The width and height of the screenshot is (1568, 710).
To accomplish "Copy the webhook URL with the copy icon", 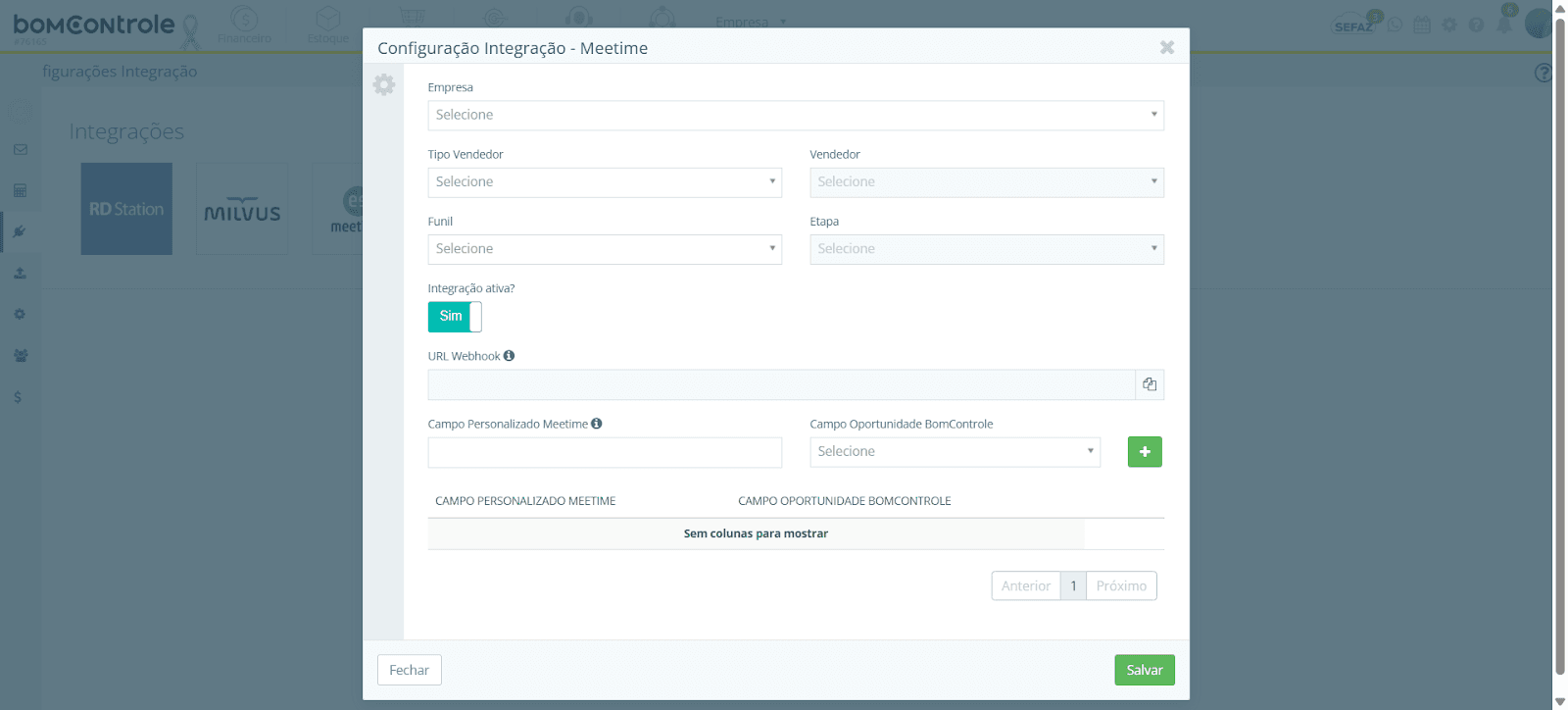I will pos(1150,384).
